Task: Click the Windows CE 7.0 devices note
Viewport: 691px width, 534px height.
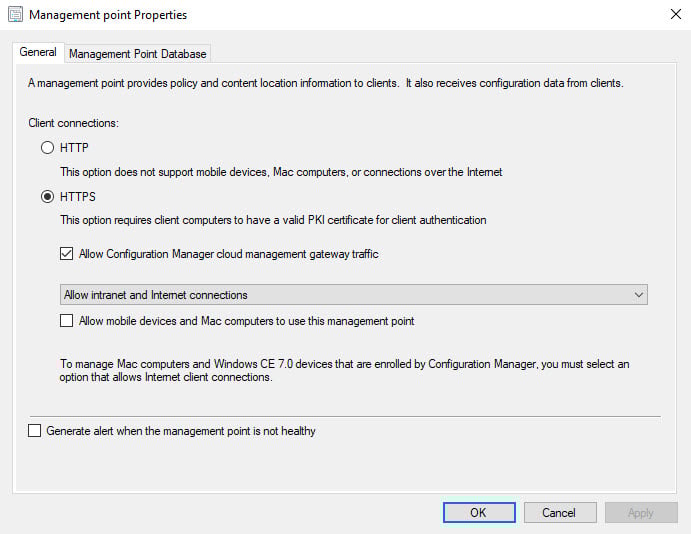Action: pyautogui.click(x=344, y=371)
